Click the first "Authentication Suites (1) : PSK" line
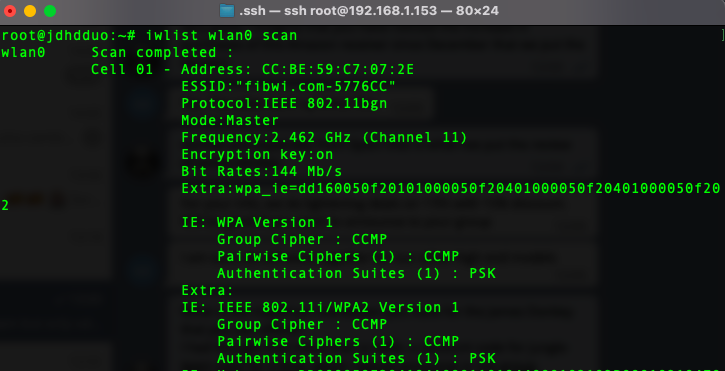The width and height of the screenshot is (725, 371). (x=356, y=273)
